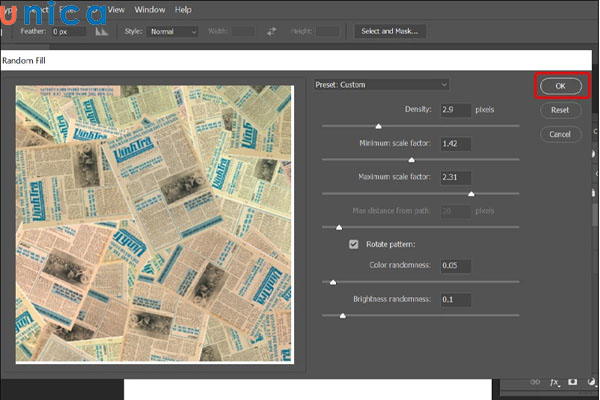
Task: Click the Color randomness value field
Action: coord(455,265)
